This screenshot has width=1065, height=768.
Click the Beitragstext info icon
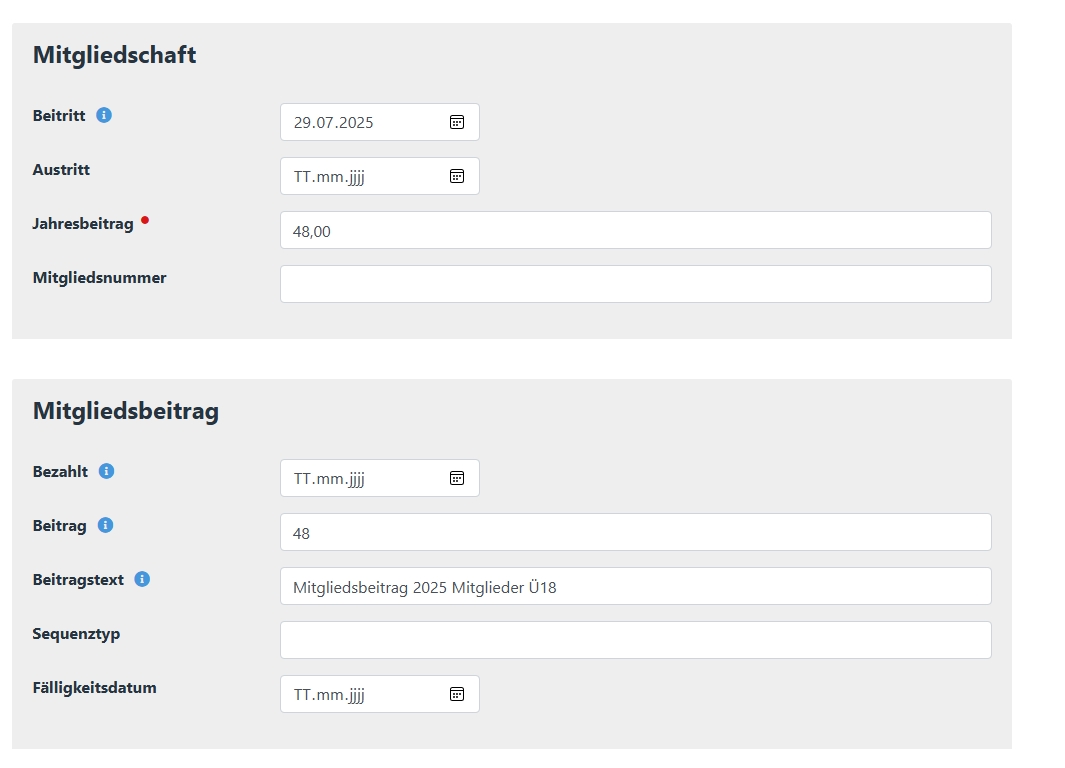[x=142, y=579]
